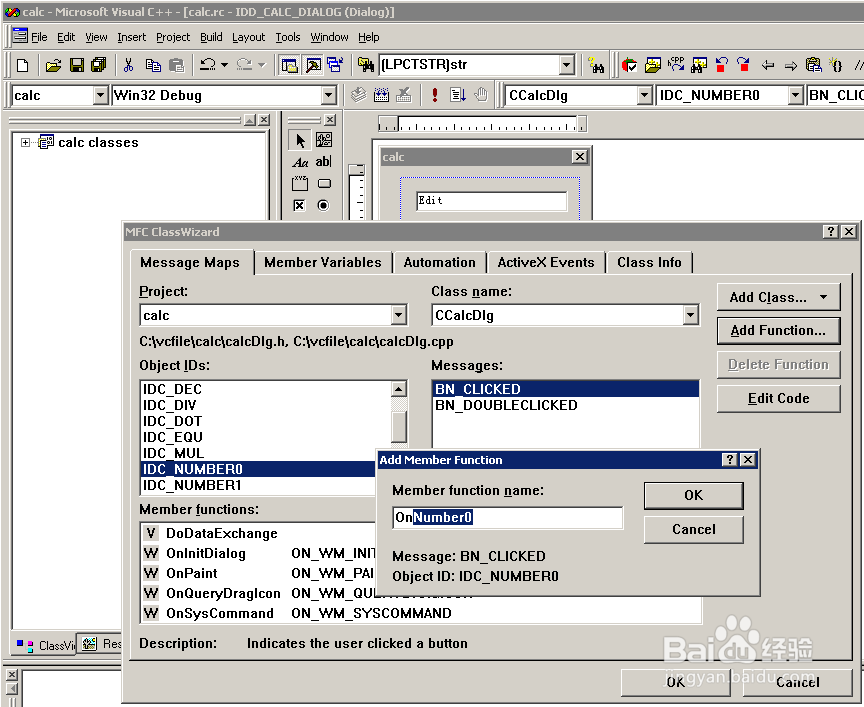
Task: Open the (LPCTSTR)str find combo dropdown
Action: [566, 65]
